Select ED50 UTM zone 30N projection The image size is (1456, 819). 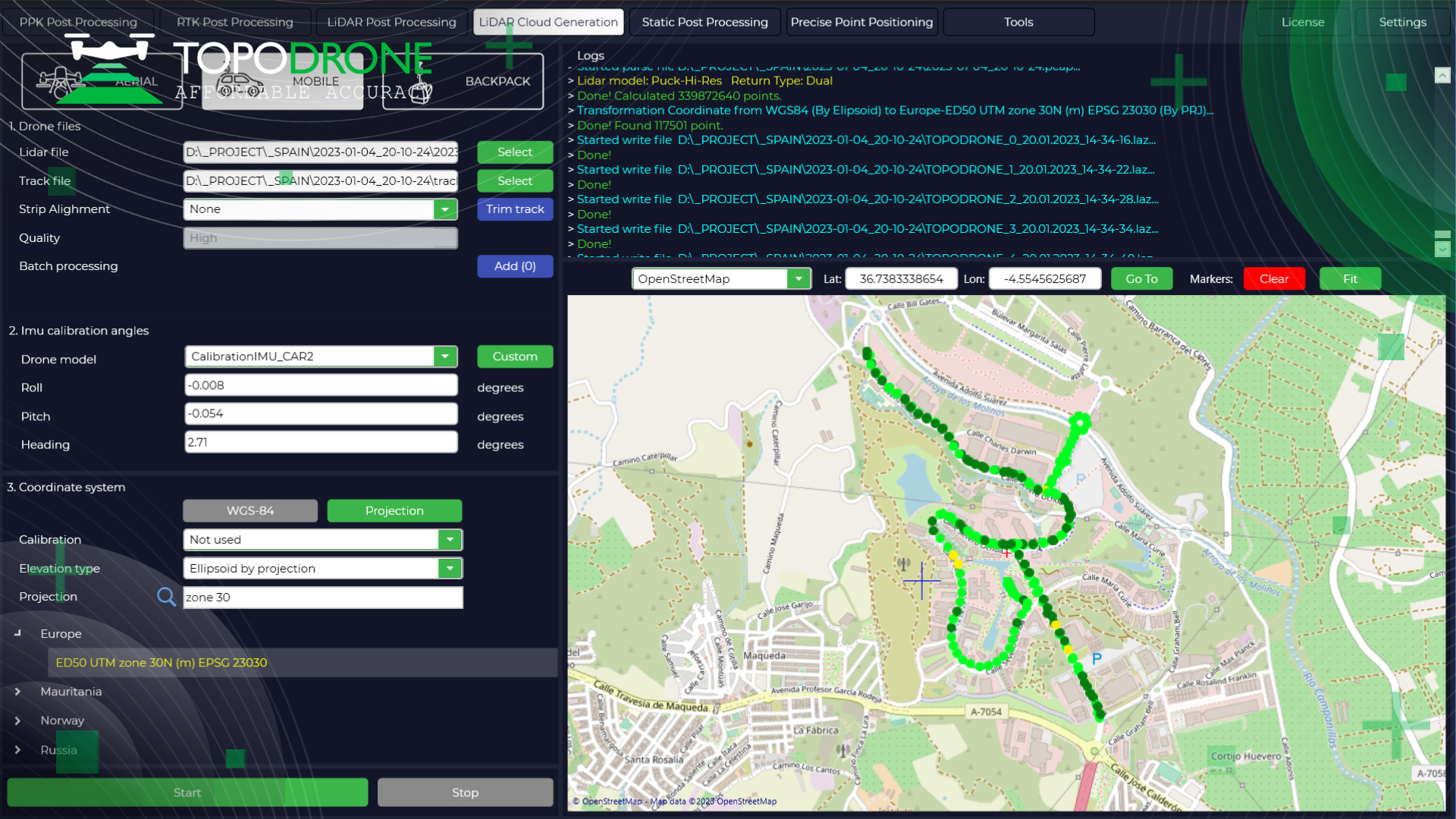[161, 663]
